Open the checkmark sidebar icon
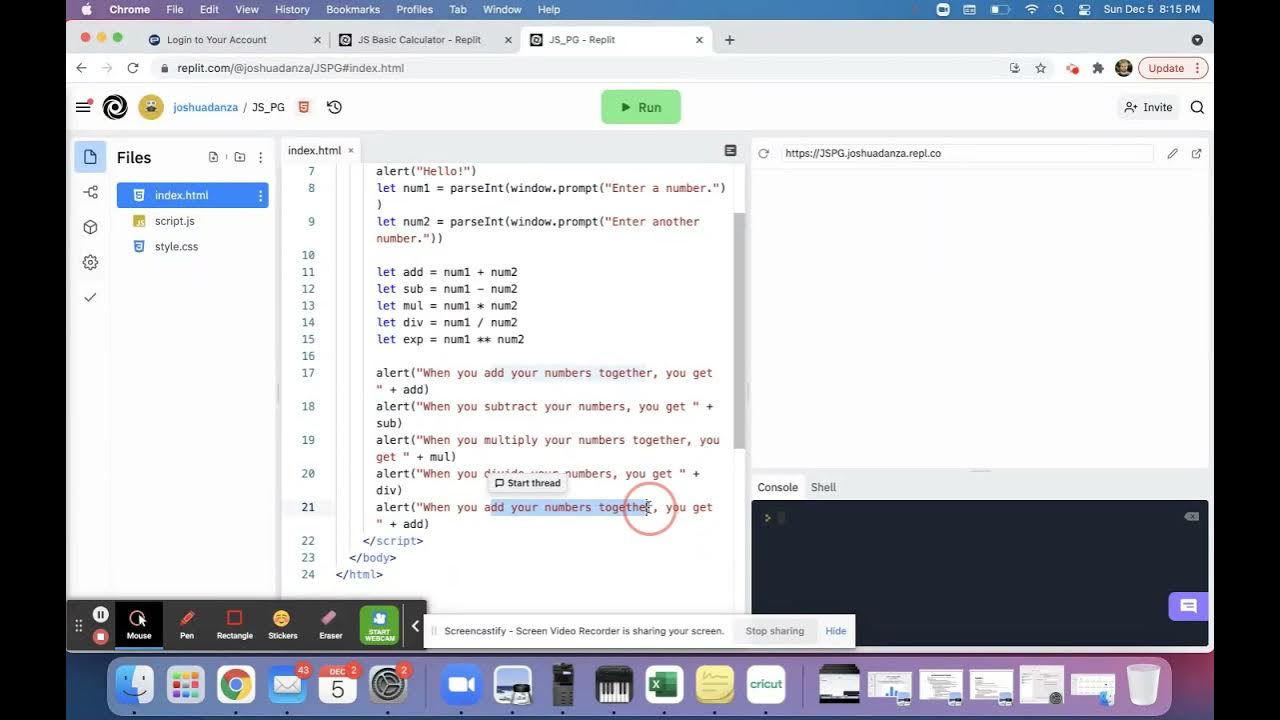 [90, 297]
